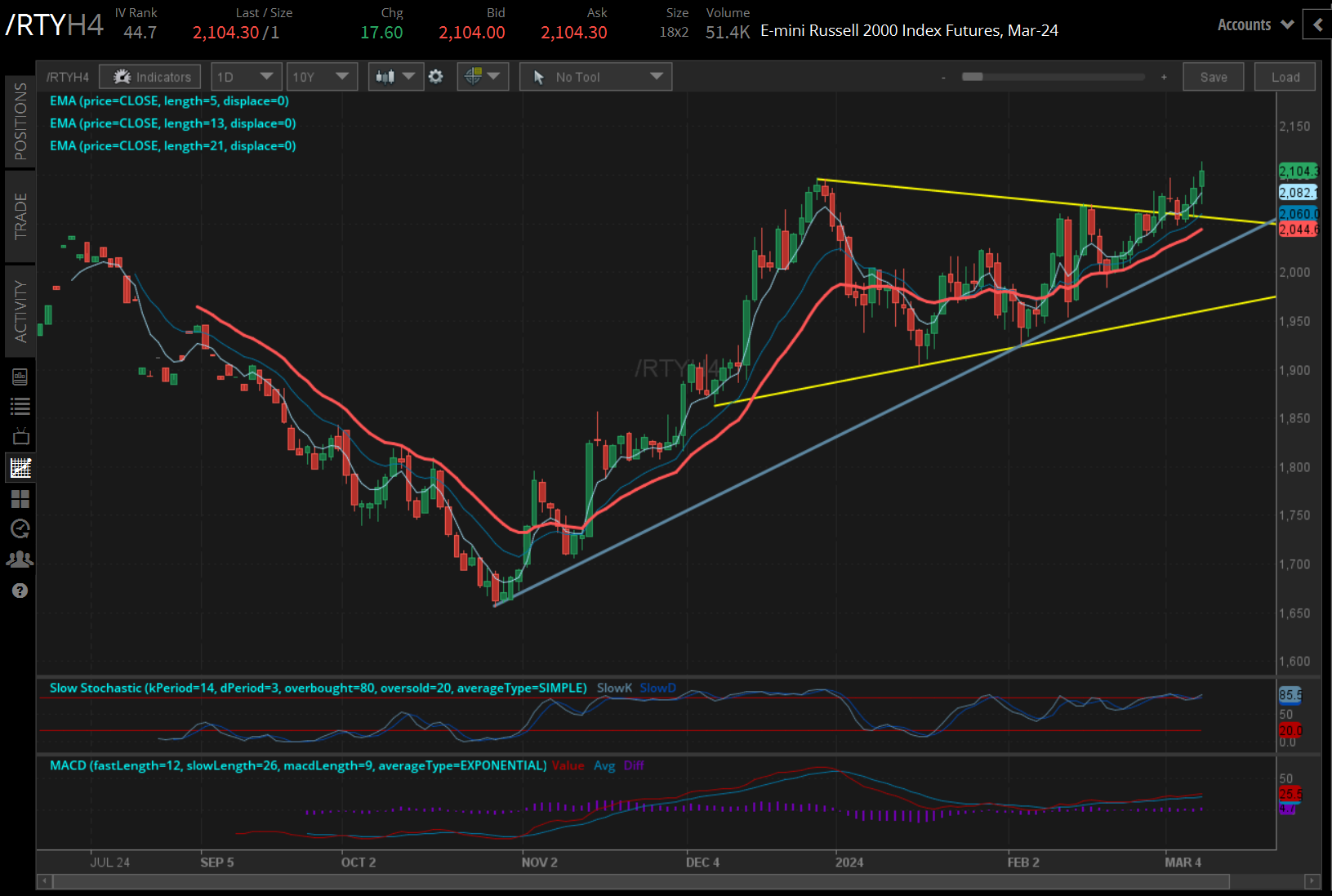Screen dimensions: 1332x896
Task: Open the people community sidebar icon
Action: (20, 559)
